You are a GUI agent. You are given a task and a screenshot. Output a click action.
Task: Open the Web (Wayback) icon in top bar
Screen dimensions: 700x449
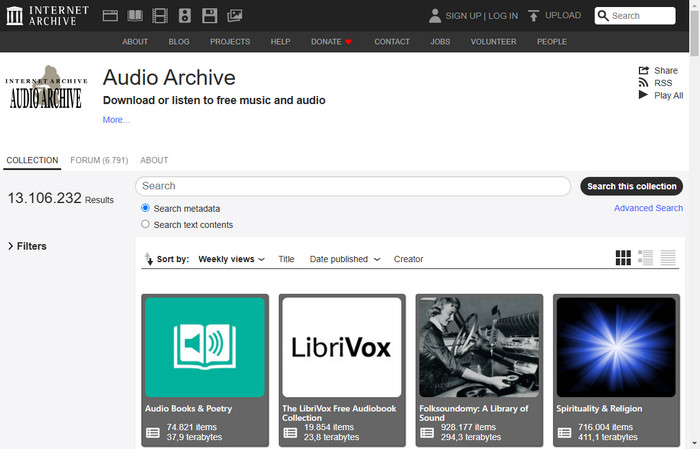coord(110,16)
